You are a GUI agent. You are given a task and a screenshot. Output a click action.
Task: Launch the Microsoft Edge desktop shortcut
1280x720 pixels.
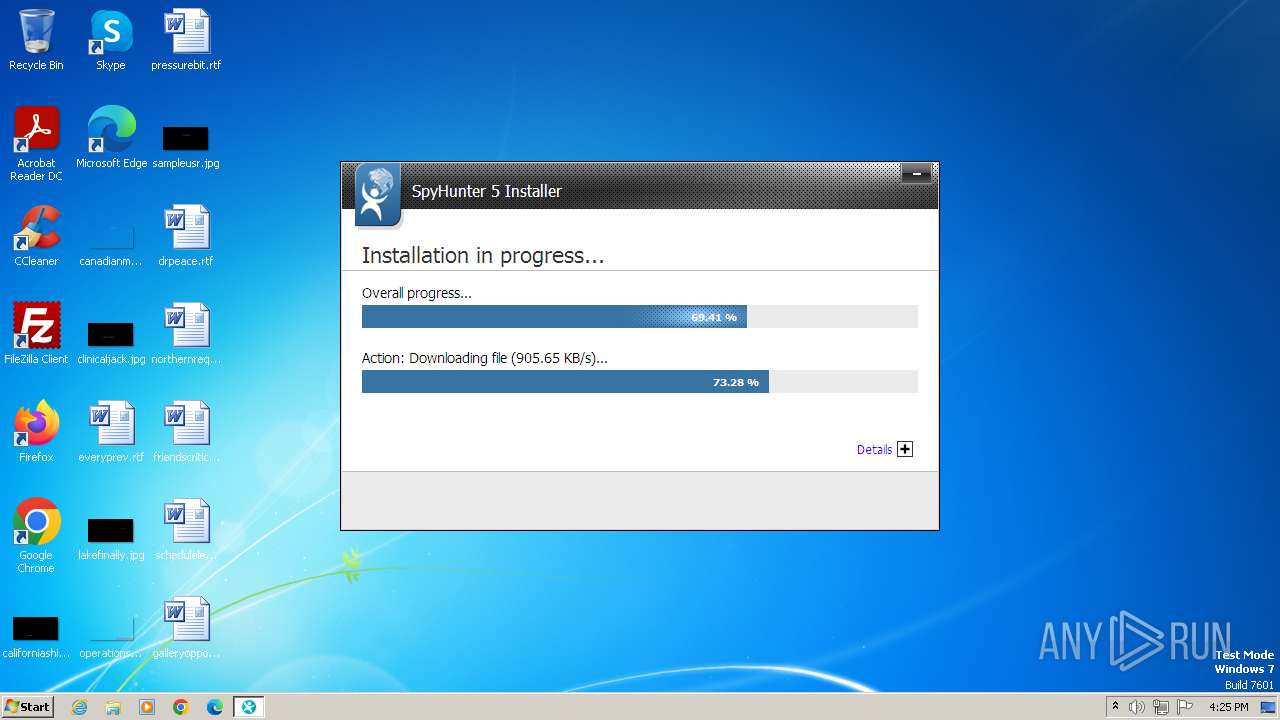point(111,138)
